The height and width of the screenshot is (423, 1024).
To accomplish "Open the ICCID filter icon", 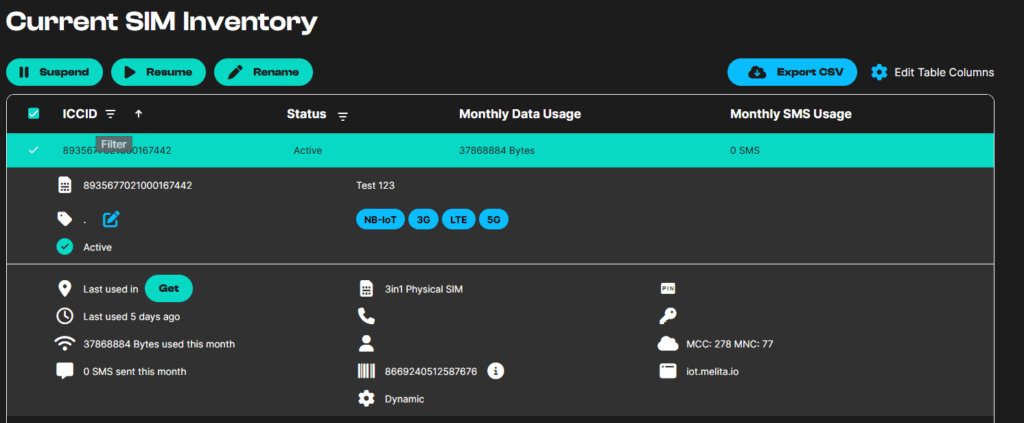I will 111,114.
